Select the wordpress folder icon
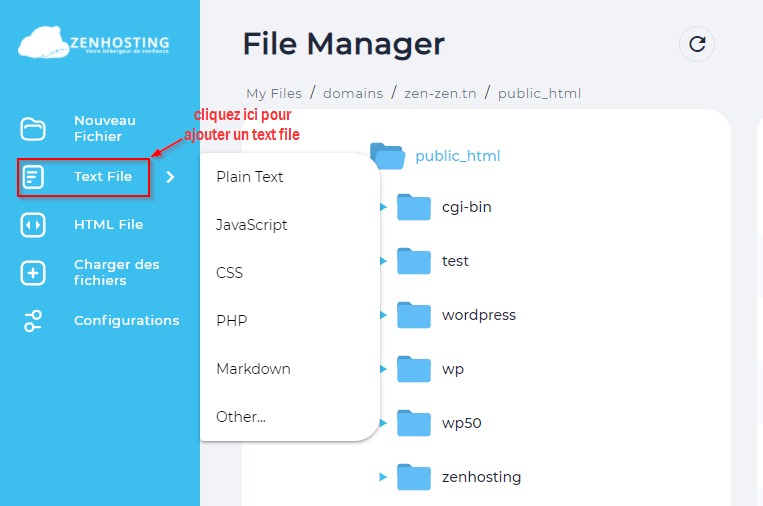 [x=413, y=315]
